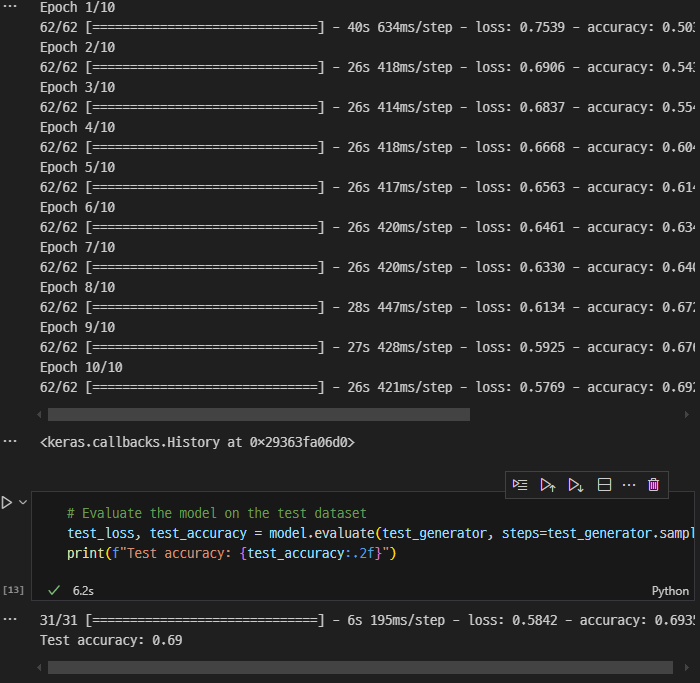
Task: Click loss value 0.6134
Action: (x=542, y=307)
